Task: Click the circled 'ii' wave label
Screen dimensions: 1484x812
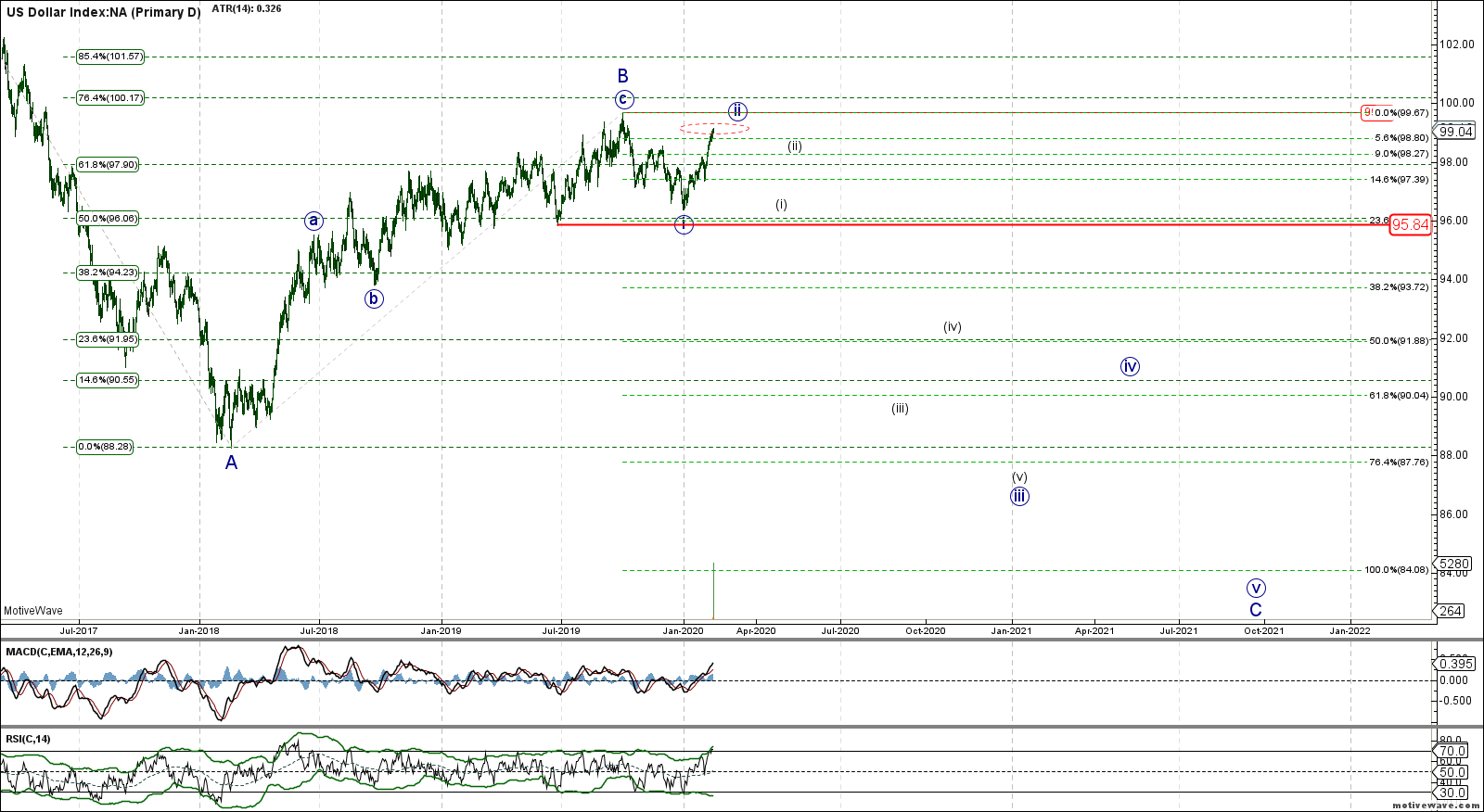Action: point(737,110)
